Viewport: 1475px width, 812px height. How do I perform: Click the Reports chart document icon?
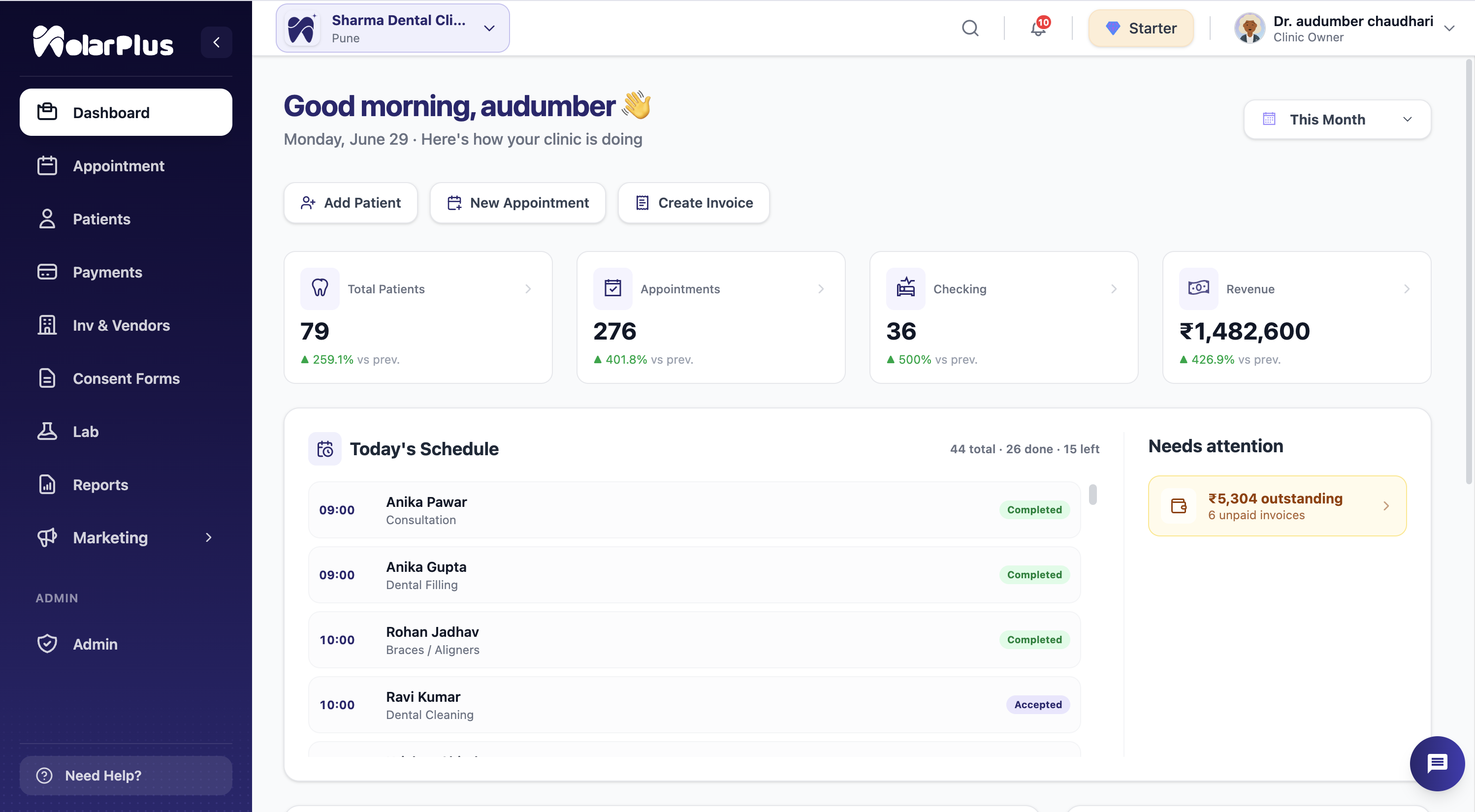[x=47, y=485]
